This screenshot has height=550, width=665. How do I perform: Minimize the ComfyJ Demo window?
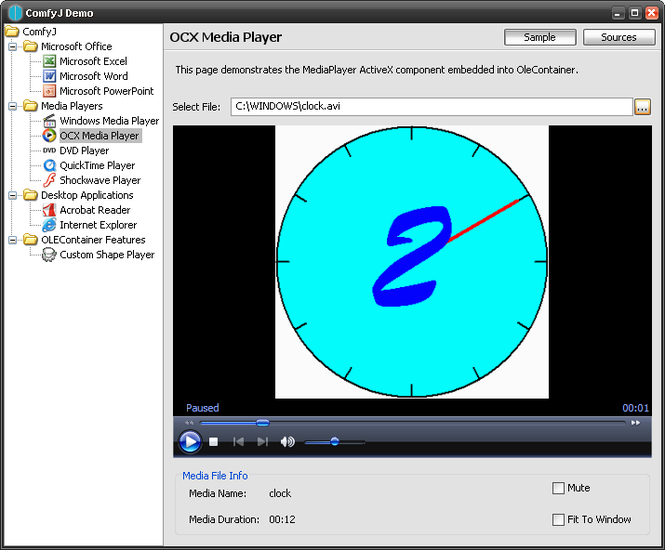pos(618,13)
